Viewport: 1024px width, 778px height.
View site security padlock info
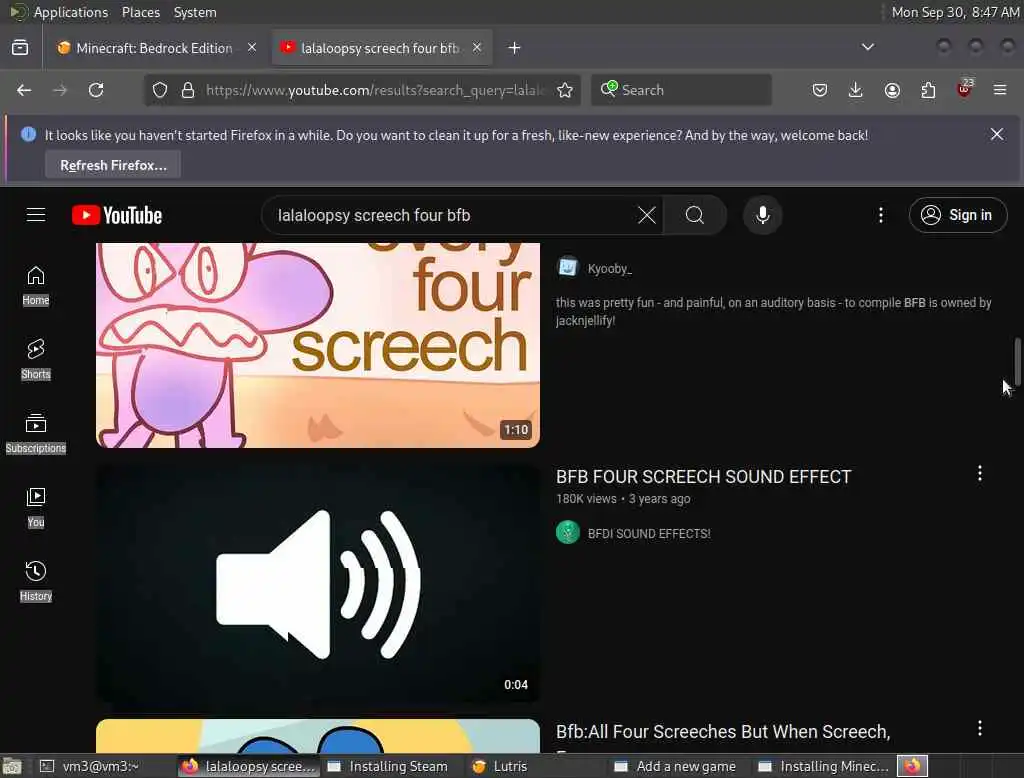coord(188,90)
